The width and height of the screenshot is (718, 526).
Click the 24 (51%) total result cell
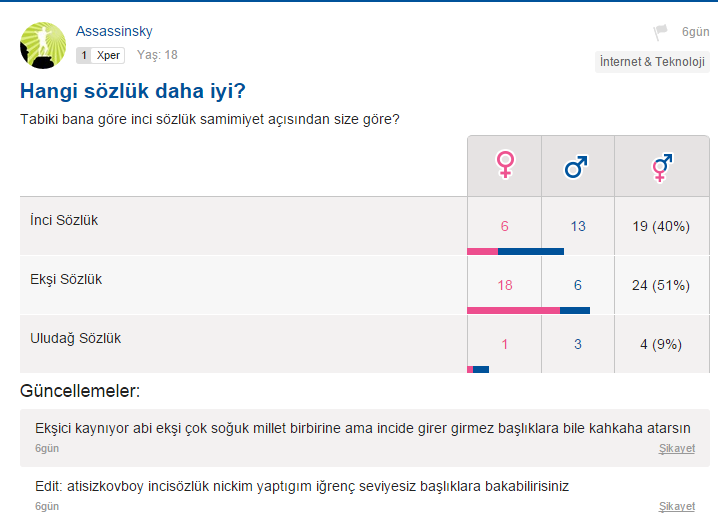(661, 285)
